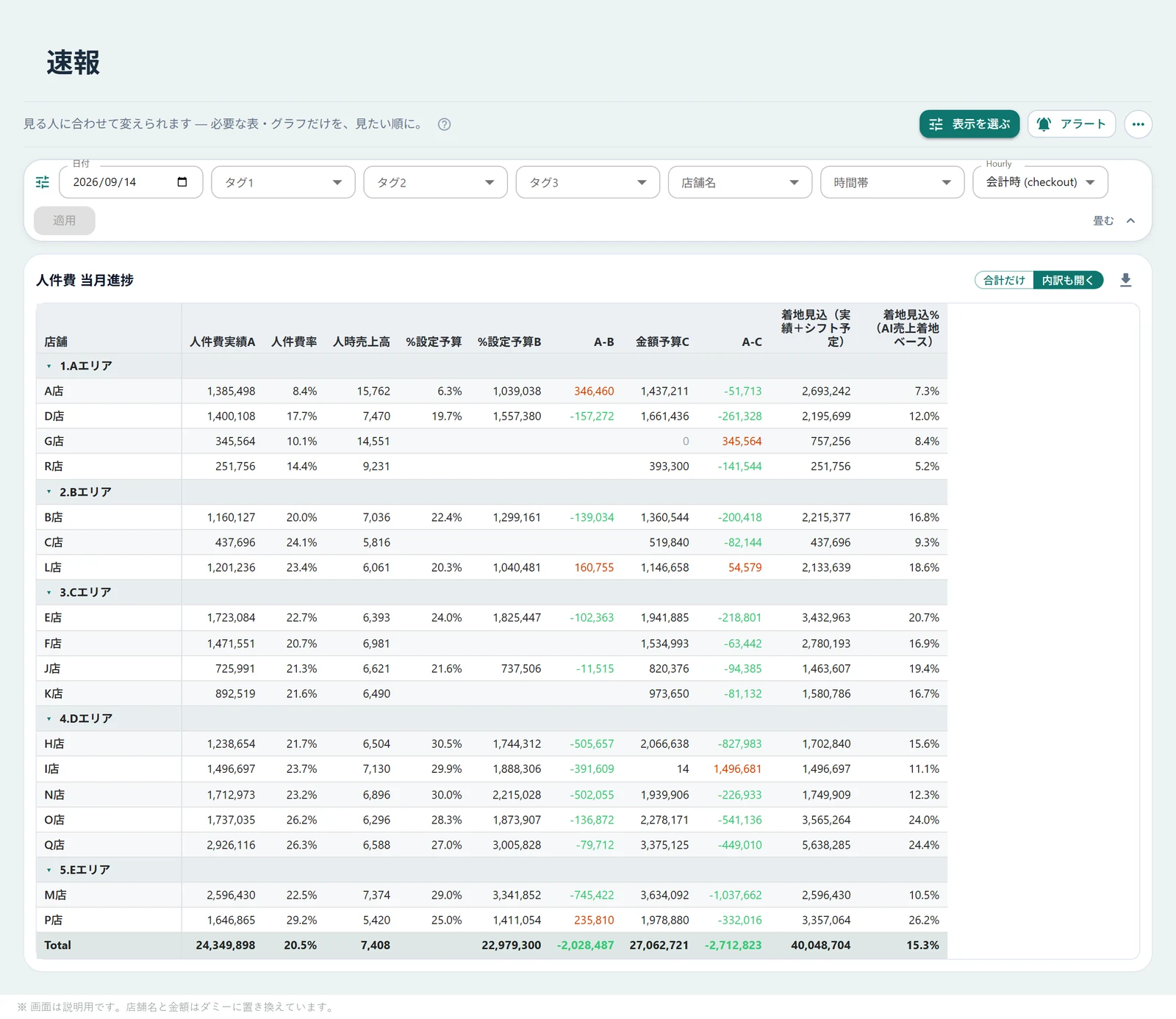1176x1019 pixels.
Task: Click the 表示を選ぶ button
Action: [969, 124]
